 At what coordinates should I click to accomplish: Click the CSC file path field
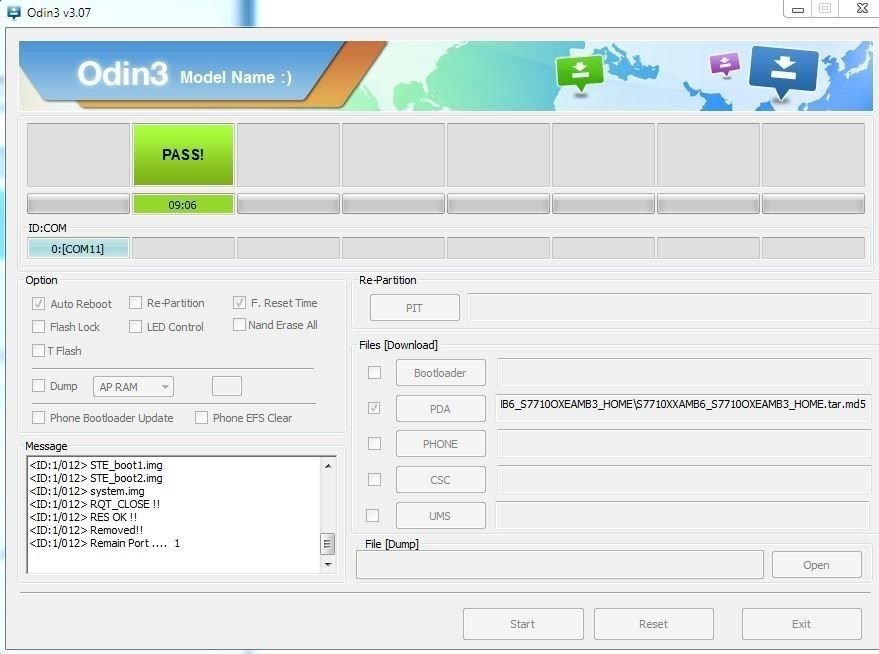point(683,480)
